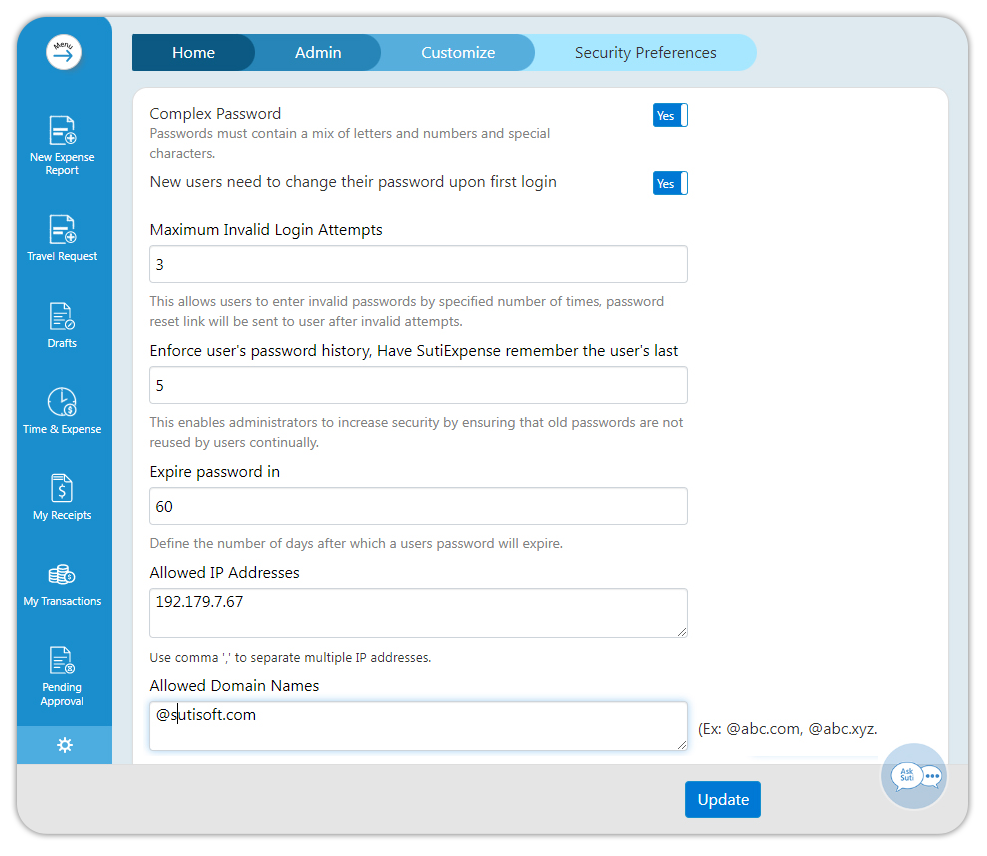987x856 pixels.
Task: Click the settings gear icon in sidebar
Action: [65, 745]
